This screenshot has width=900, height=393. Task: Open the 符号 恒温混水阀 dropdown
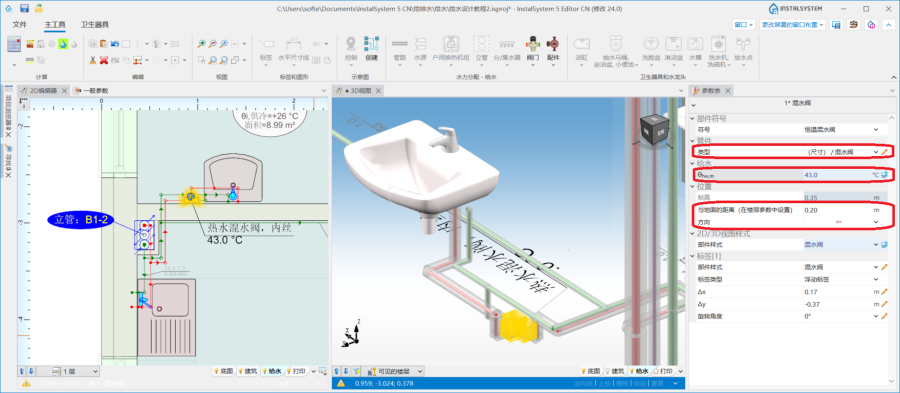coord(876,130)
